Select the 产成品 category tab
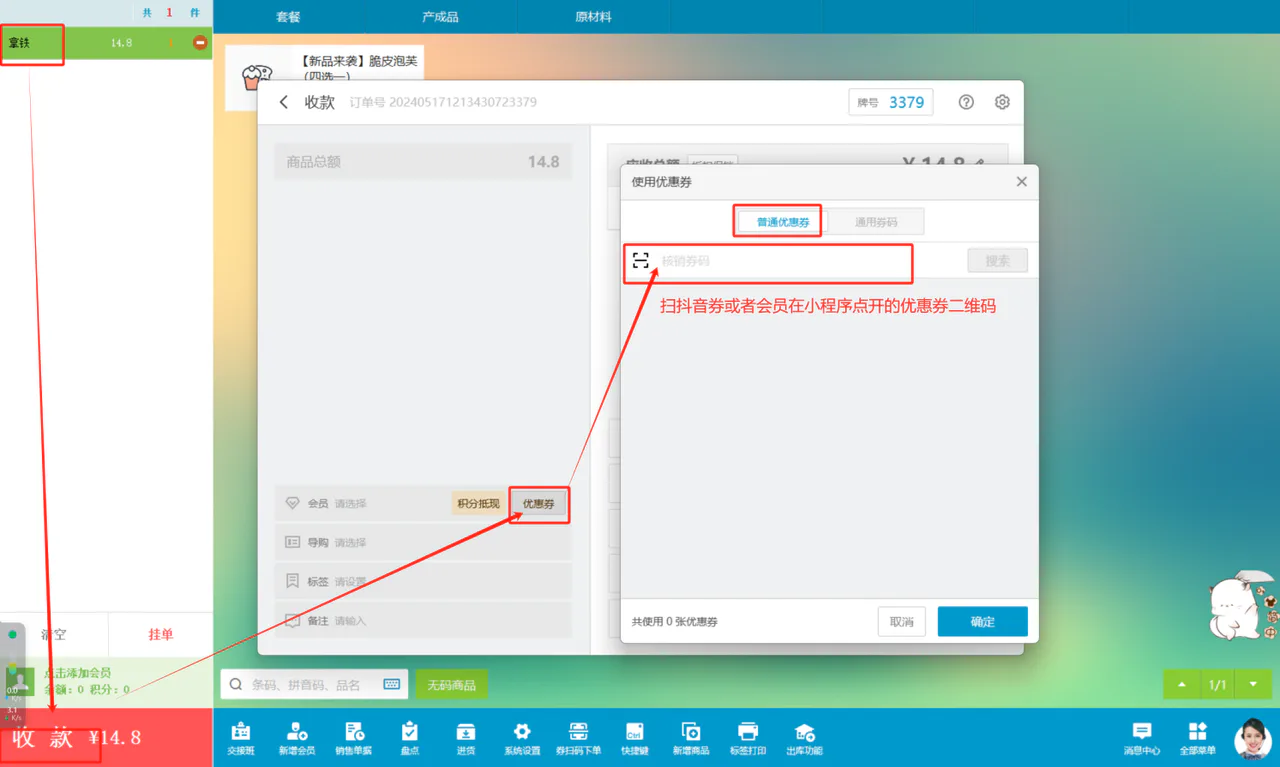This screenshot has width=1280, height=767. pos(440,17)
